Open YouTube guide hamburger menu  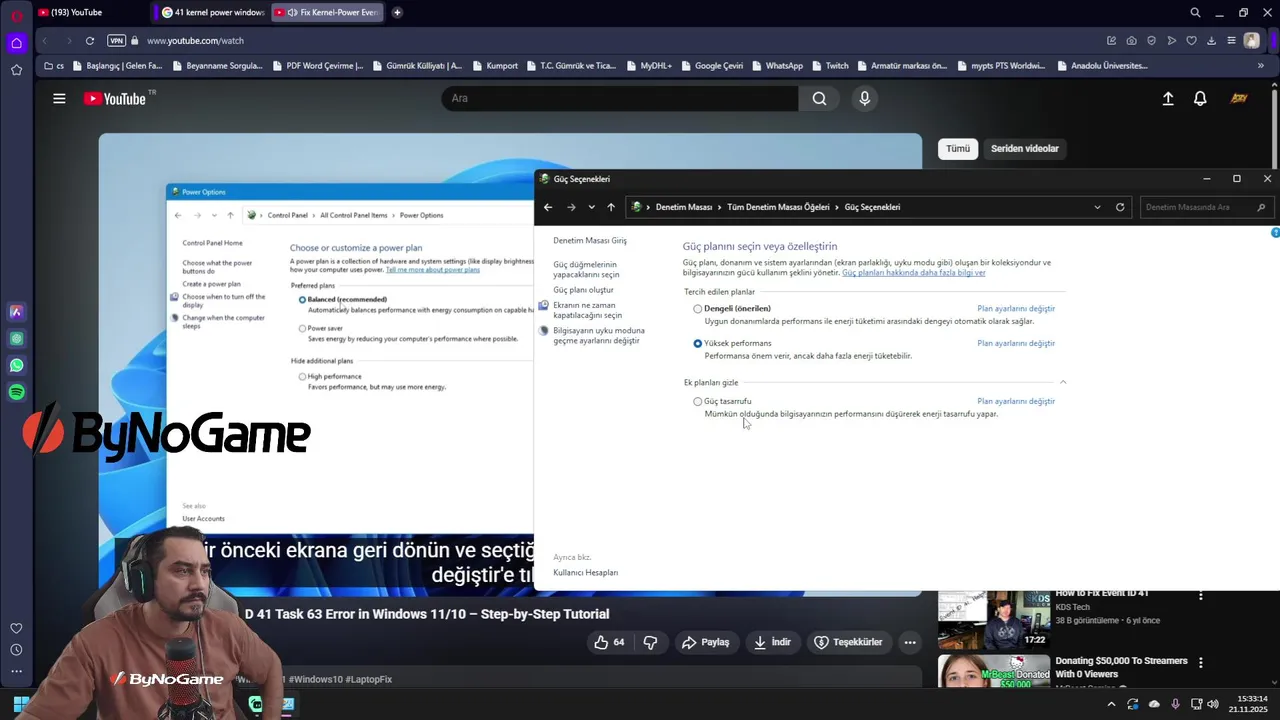click(x=59, y=98)
